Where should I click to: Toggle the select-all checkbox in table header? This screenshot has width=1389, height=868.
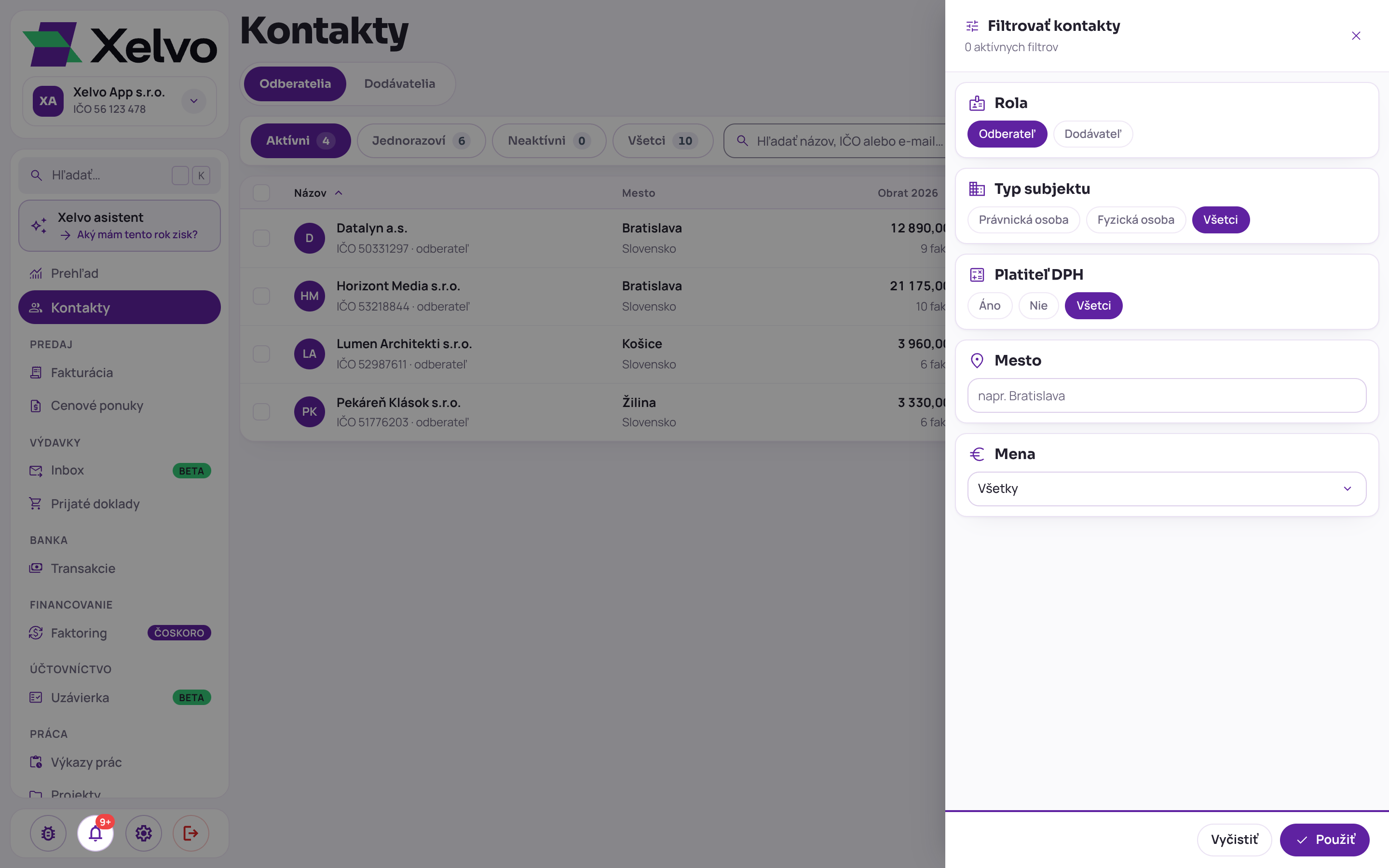point(261,193)
